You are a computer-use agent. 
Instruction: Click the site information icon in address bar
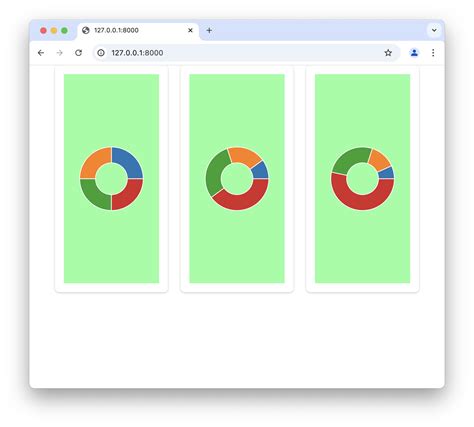pos(101,53)
